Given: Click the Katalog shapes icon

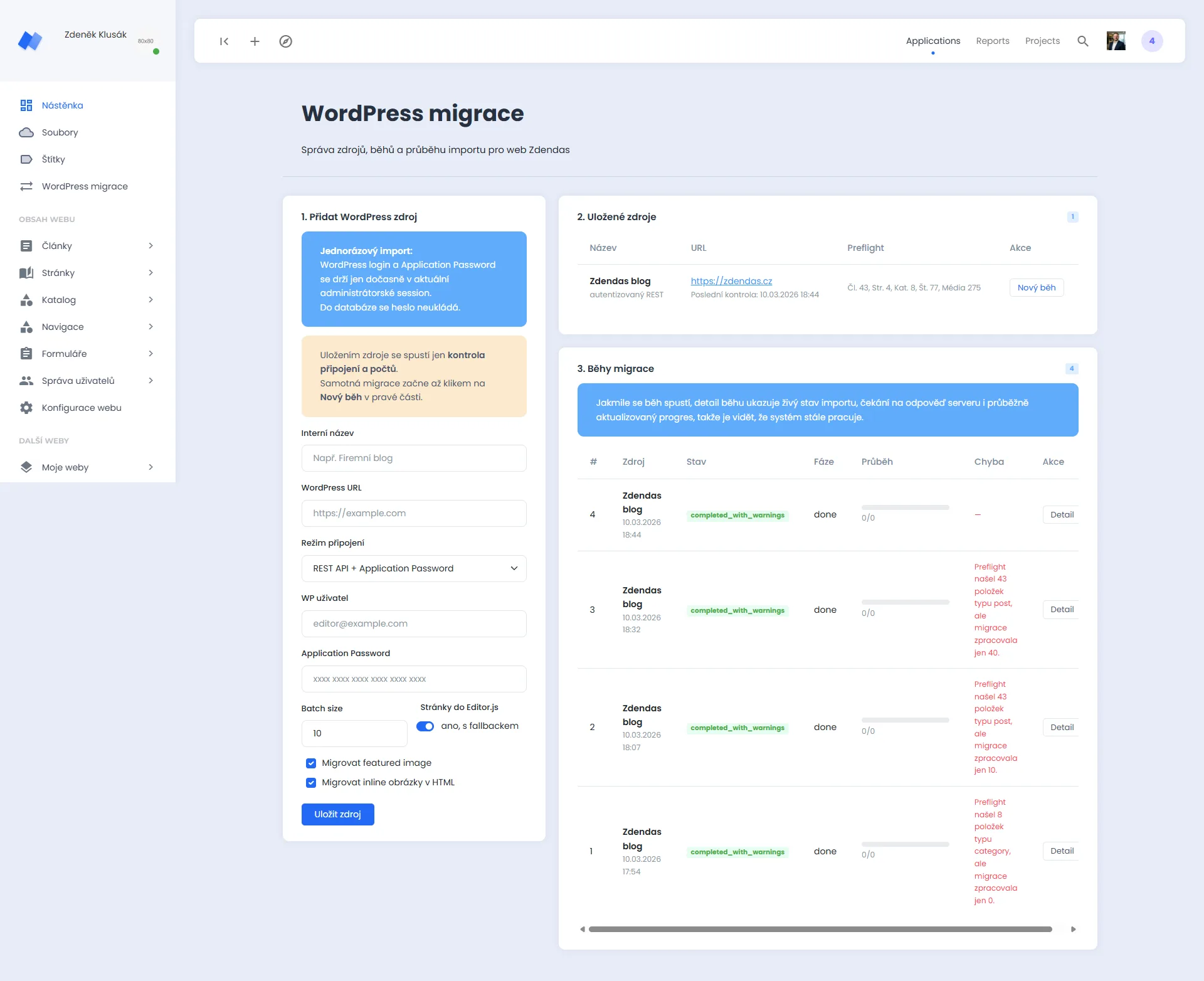Looking at the screenshot, I should [x=26, y=300].
